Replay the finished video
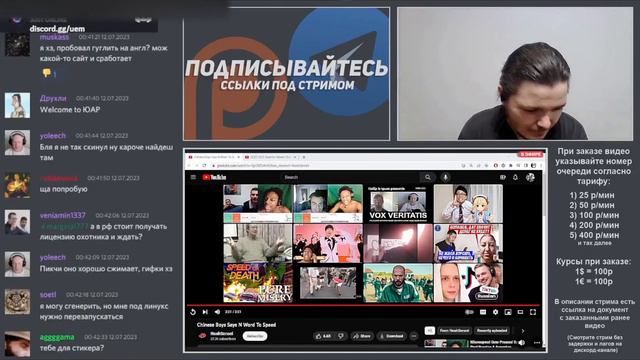 193,312
